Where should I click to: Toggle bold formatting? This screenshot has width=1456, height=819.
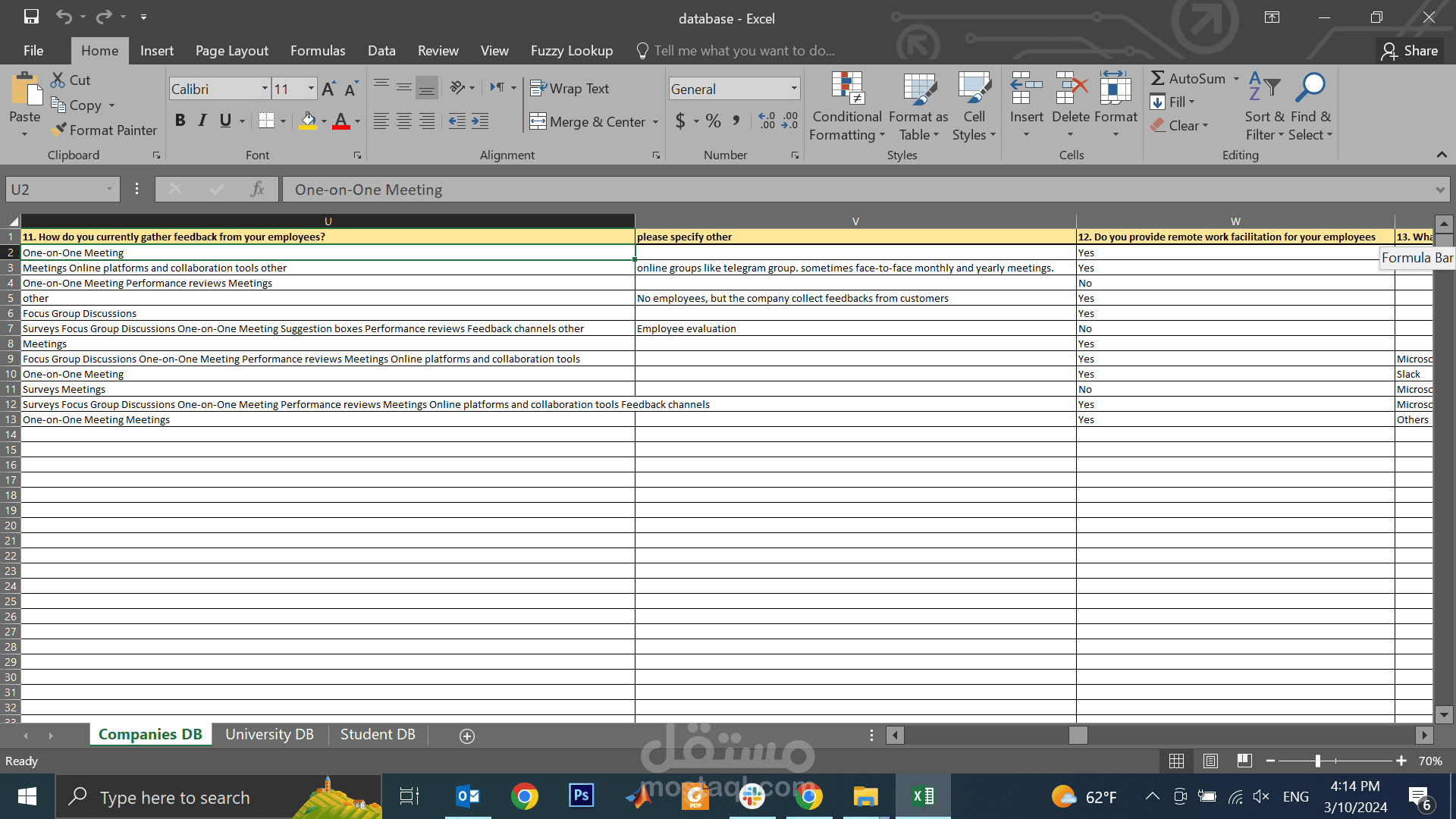tap(180, 120)
